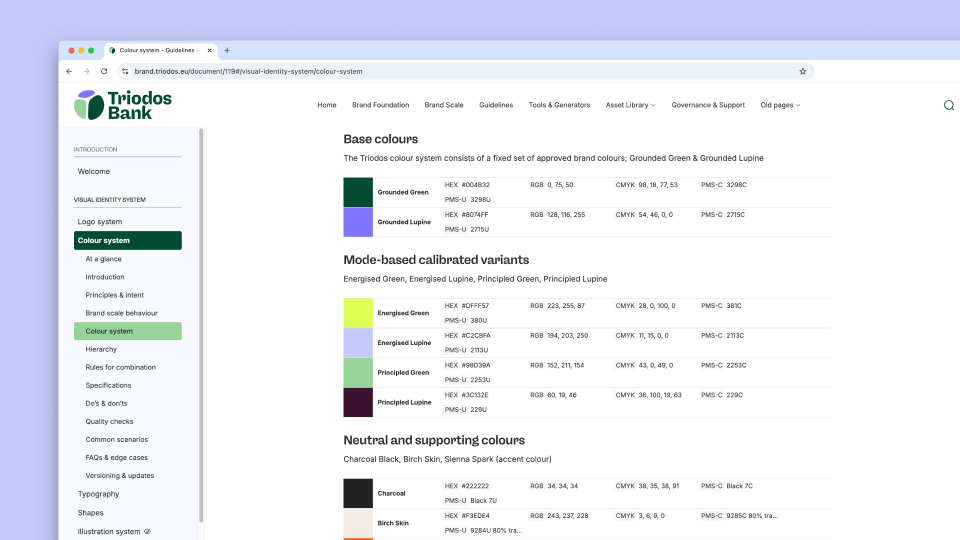Click the Grounded Lupine purple swatch
Viewport: 960px width, 540px height.
(x=358, y=222)
